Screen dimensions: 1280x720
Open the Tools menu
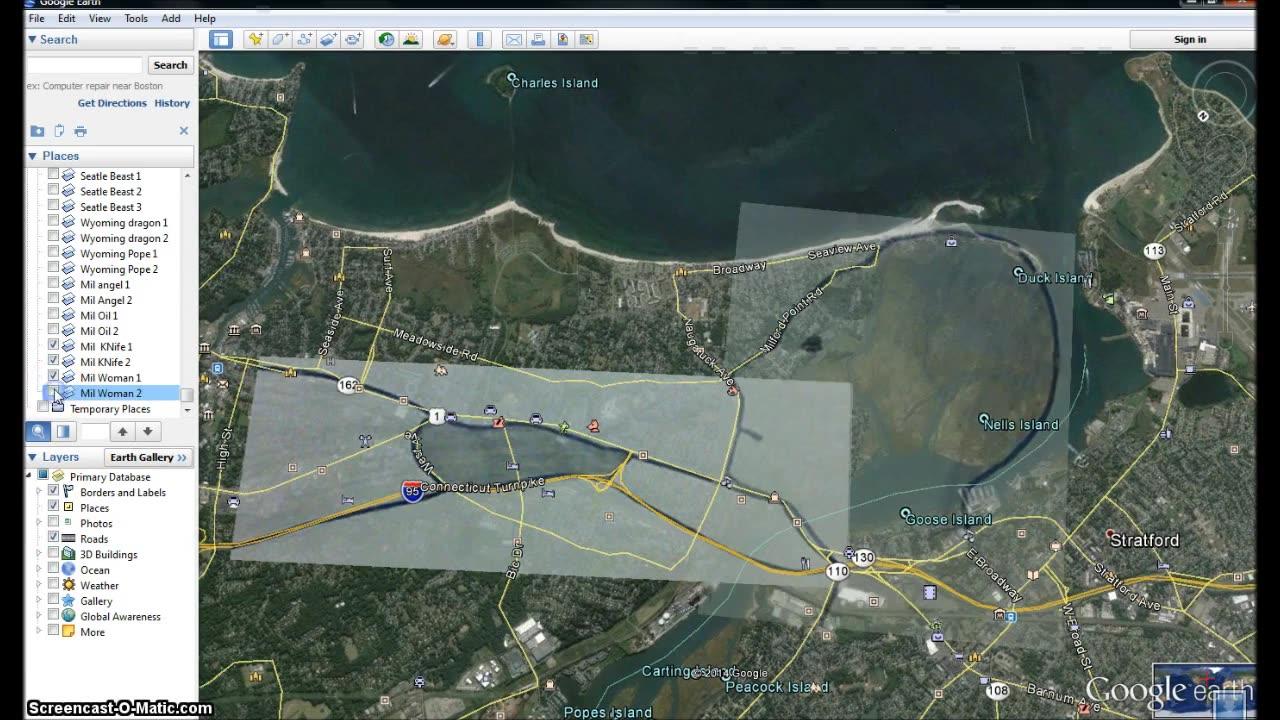click(x=136, y=18)
